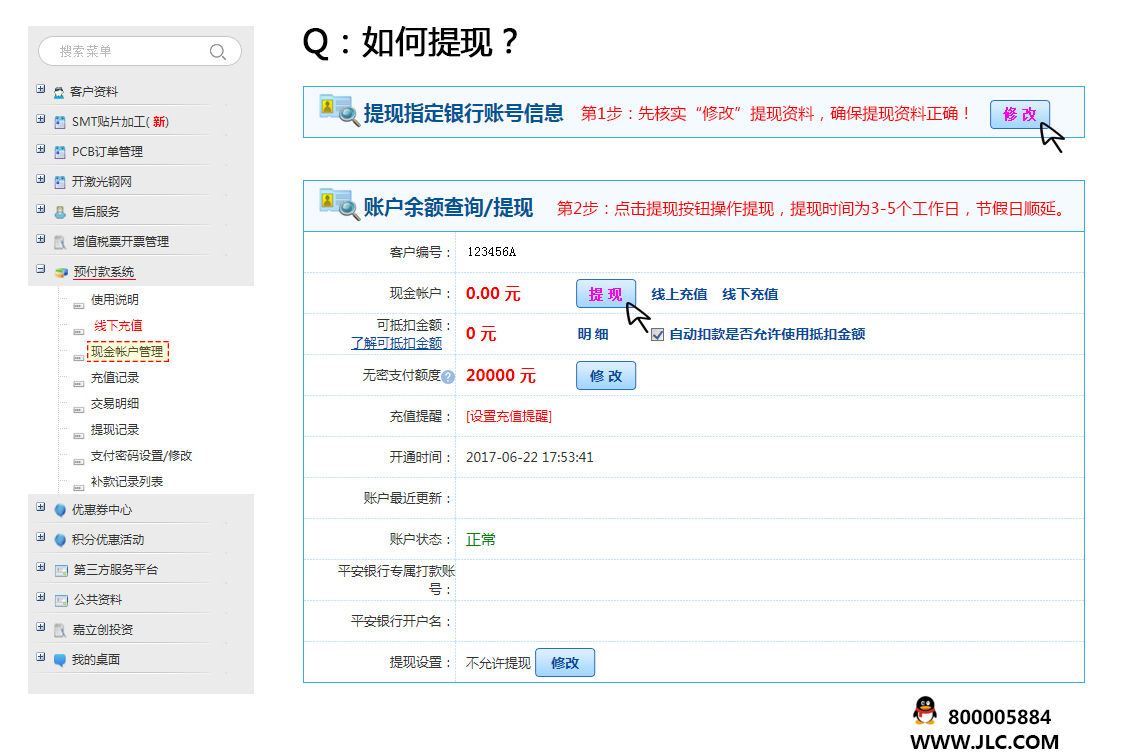Click the 我的桌面 chat bubble icon
This screenshot has height=756, width=1136.
click(x=60, y=660)
